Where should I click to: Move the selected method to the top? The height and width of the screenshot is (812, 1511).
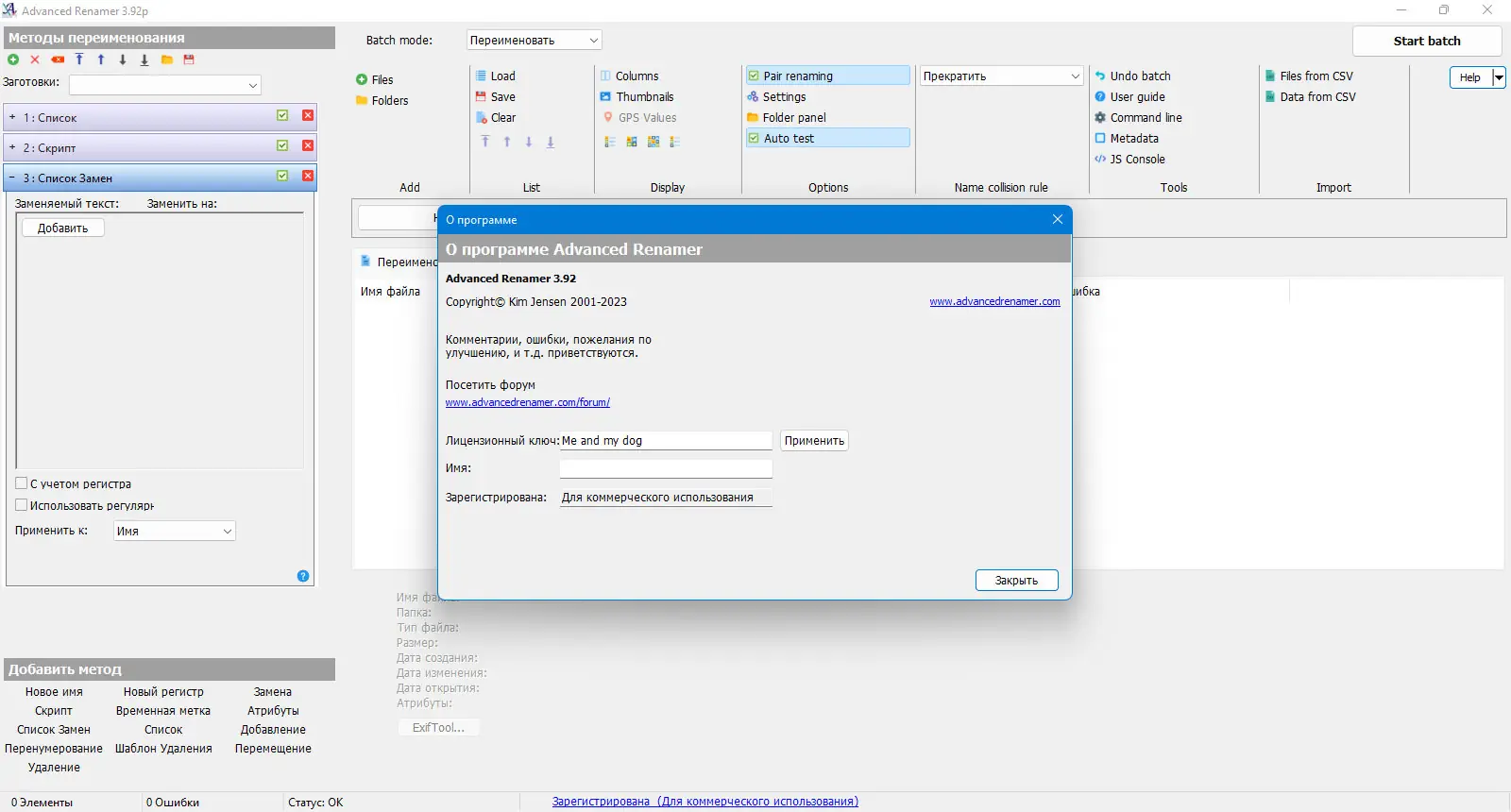point(79,59)
